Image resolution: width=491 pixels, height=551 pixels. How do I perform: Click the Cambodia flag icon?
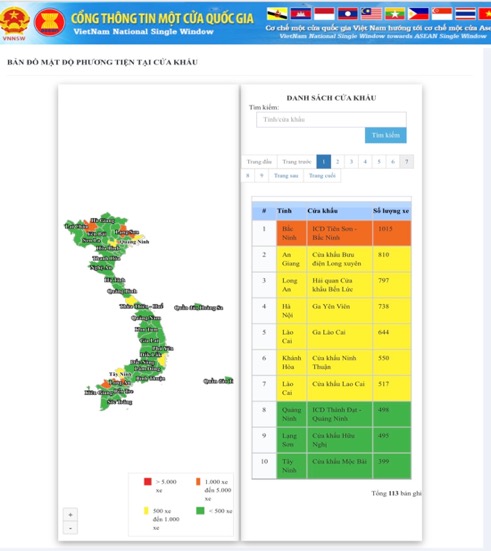[x=301, y=14]
